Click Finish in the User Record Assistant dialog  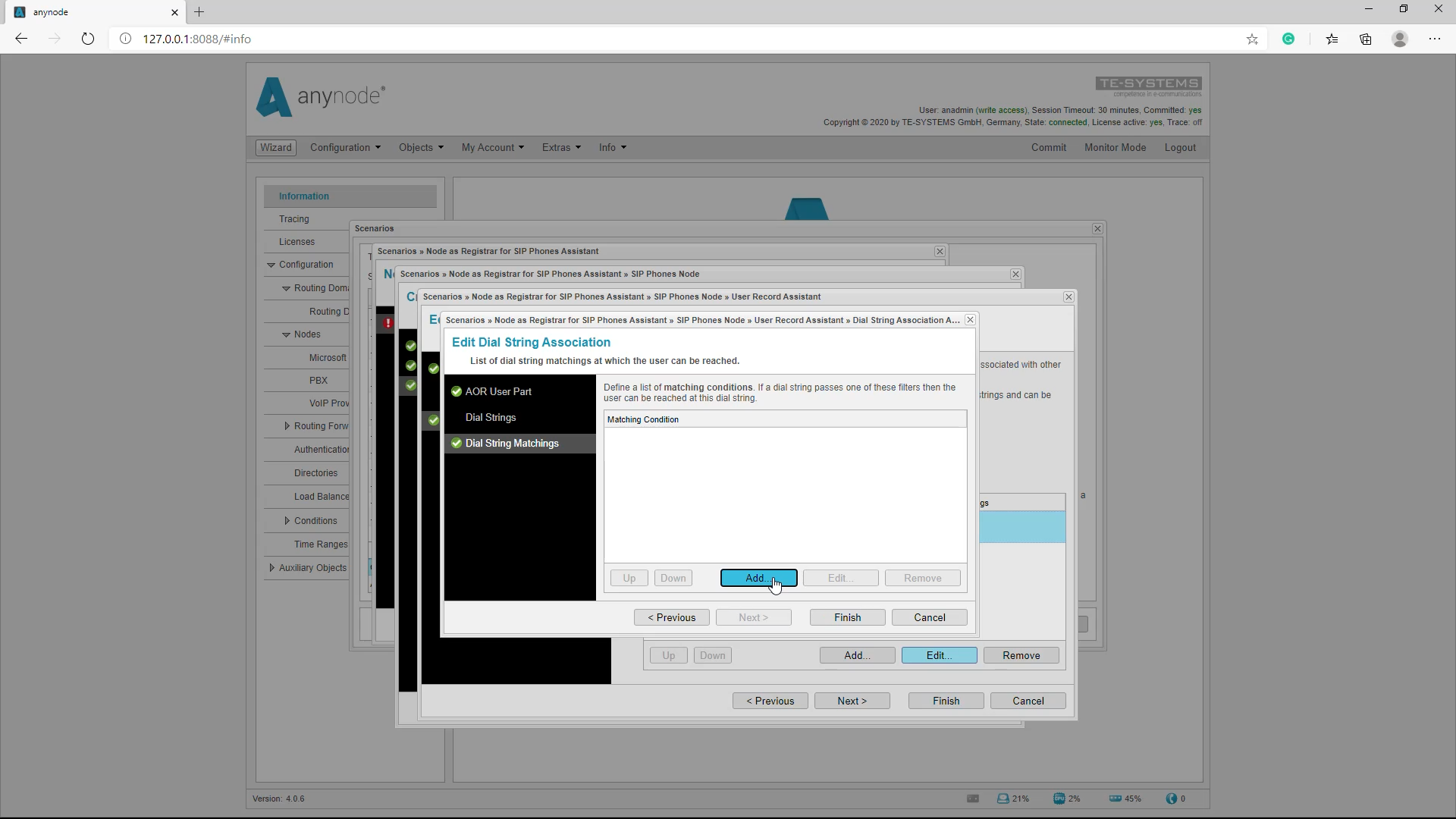pos(946,701)
